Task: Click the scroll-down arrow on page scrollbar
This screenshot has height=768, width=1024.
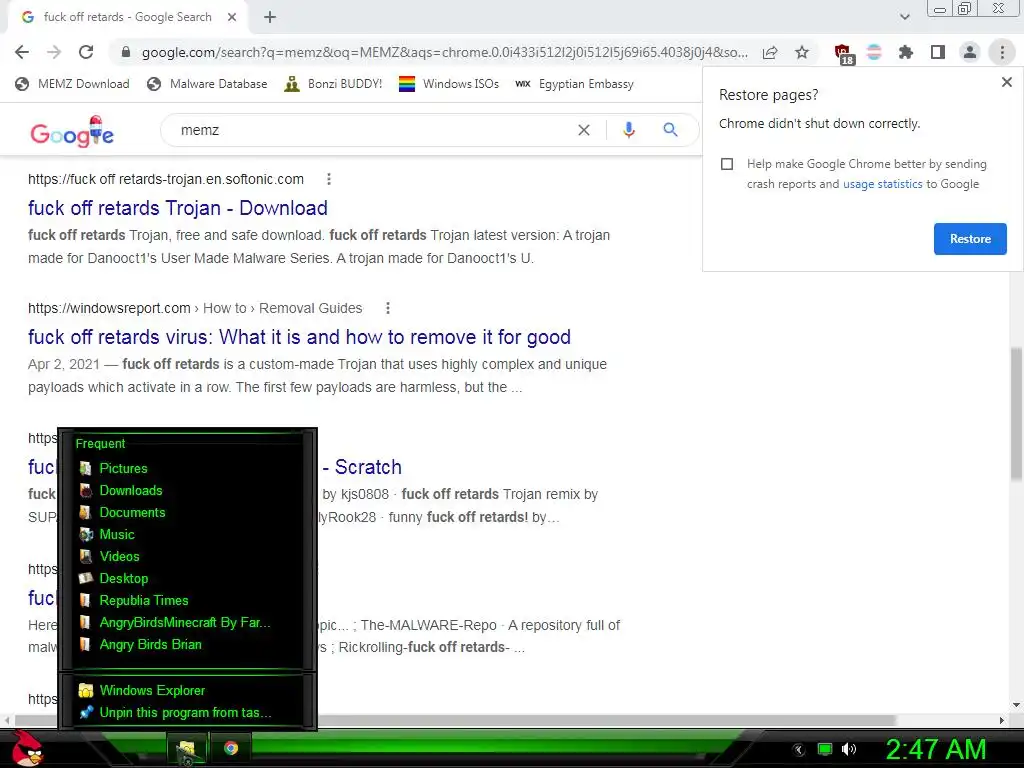Action: click(x=1016, y=705)
